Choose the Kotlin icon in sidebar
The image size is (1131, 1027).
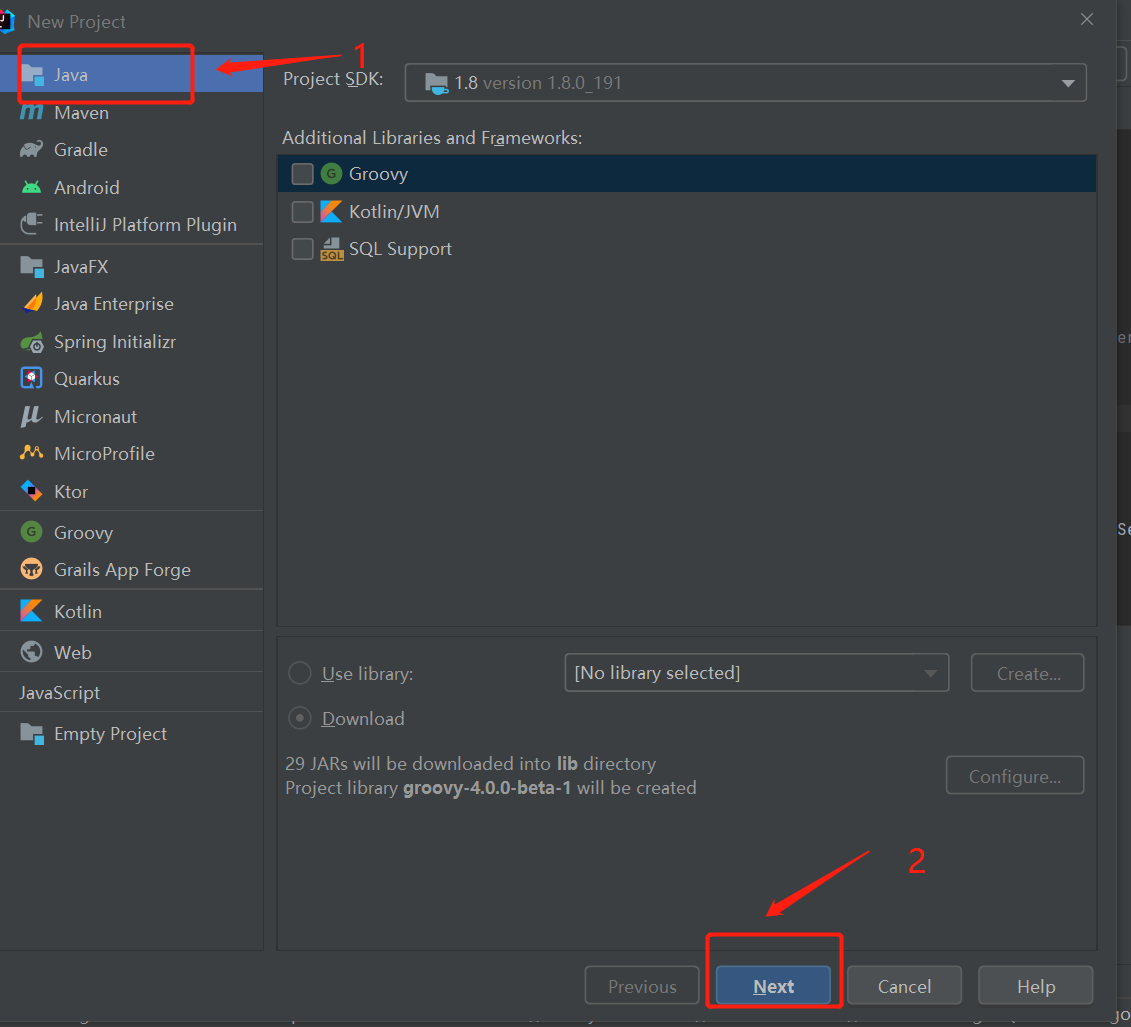coord(32,611)
